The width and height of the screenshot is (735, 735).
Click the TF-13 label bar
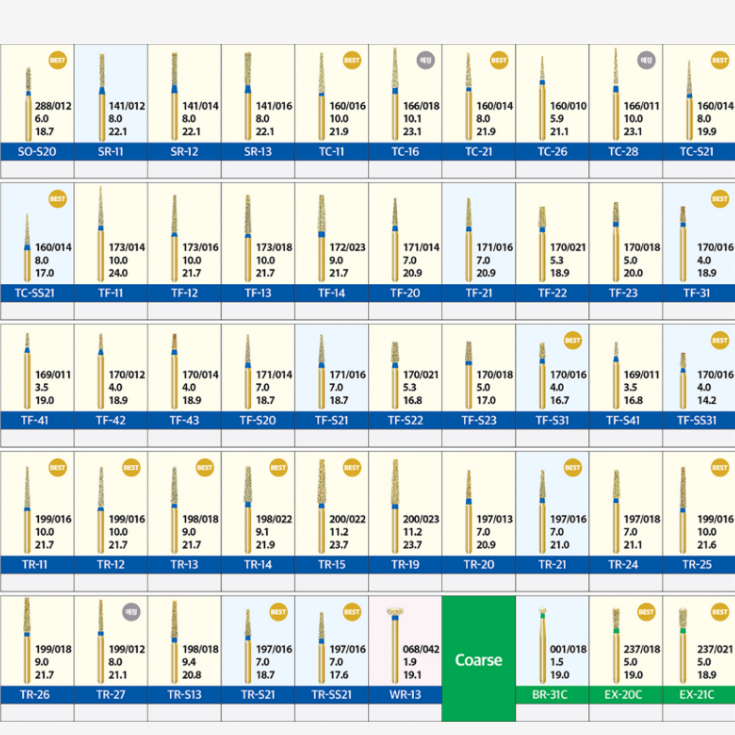pos(258,293)
